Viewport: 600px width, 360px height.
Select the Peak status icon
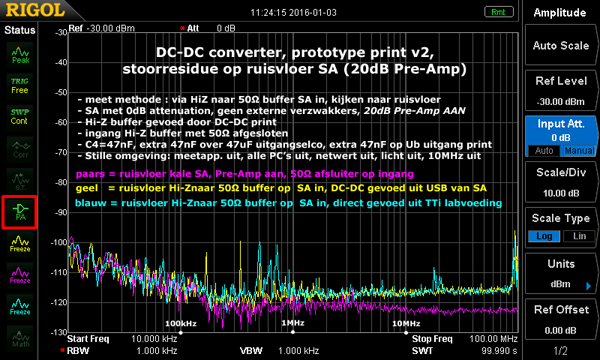coord(20,55)
